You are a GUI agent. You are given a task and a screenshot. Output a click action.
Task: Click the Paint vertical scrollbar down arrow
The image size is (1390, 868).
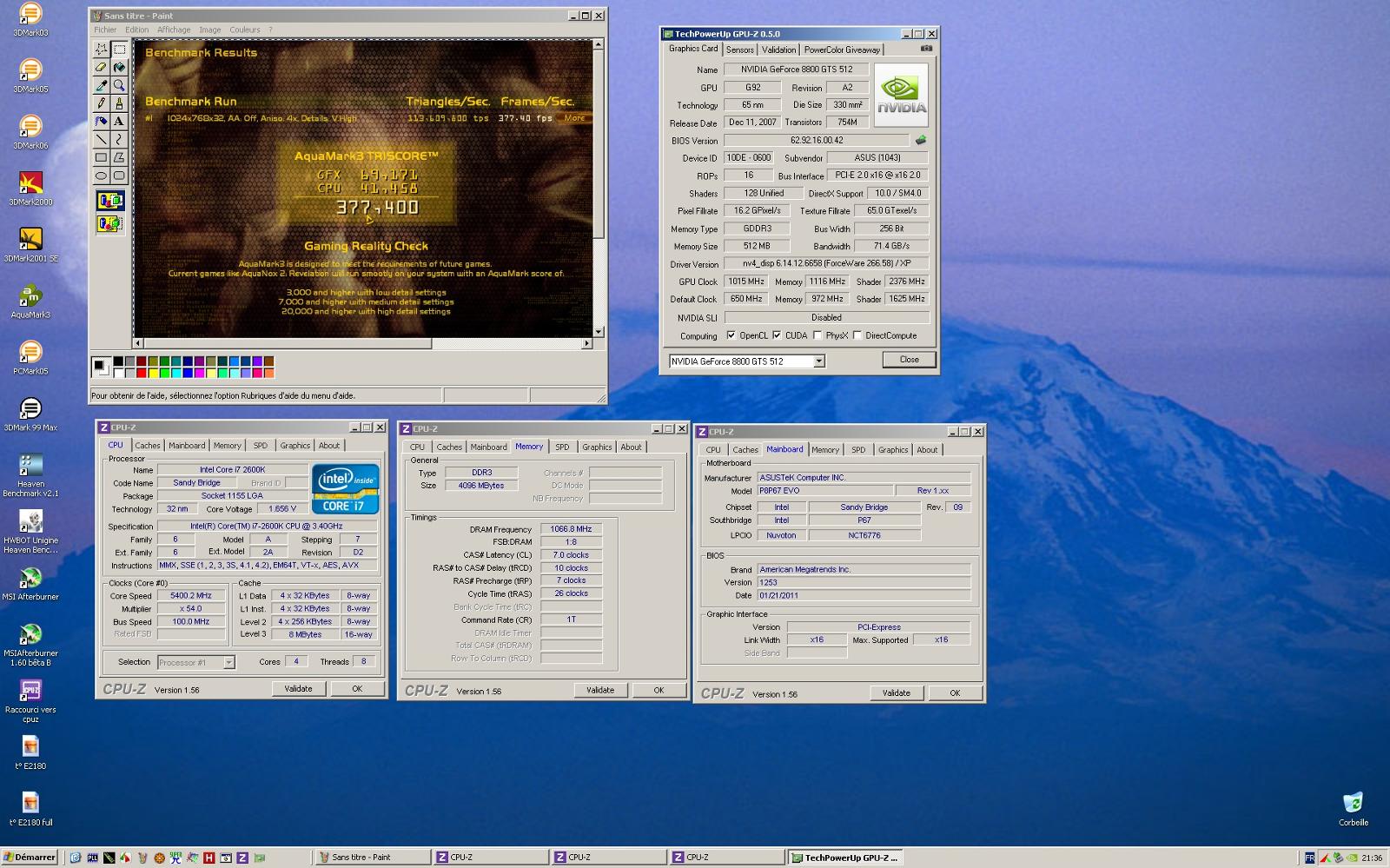pos(598,332)
